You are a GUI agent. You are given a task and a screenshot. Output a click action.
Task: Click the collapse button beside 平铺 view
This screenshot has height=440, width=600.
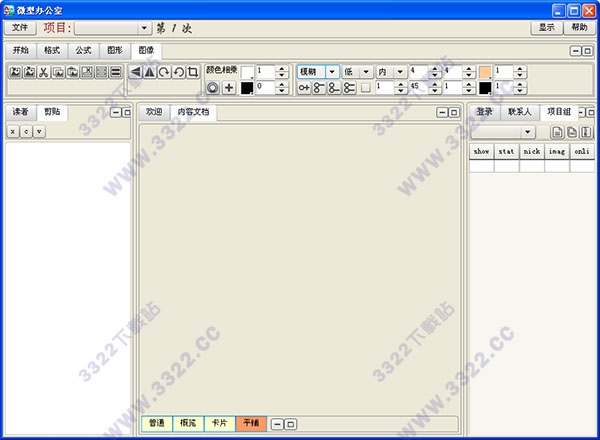pos(277,424)
